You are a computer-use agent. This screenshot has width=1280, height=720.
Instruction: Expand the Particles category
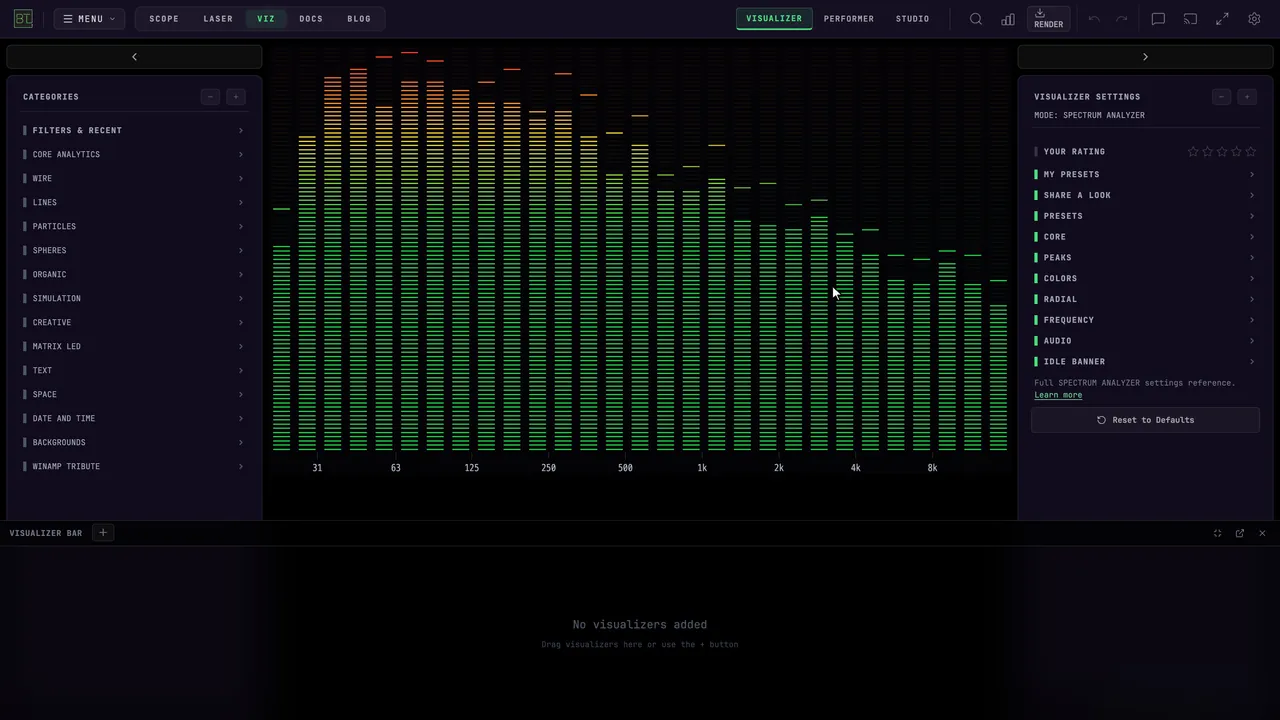[x=134, y=226]
